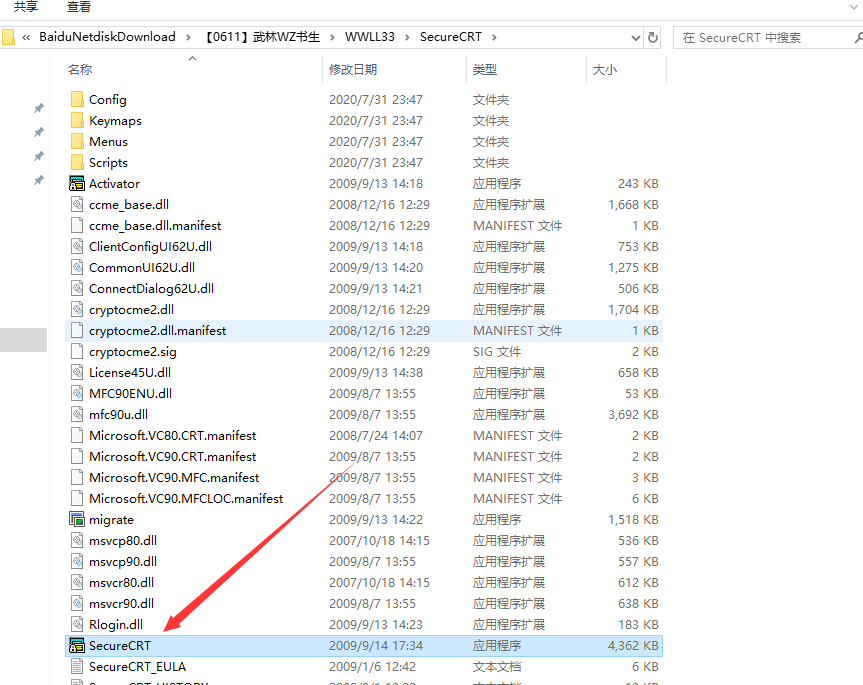Sort files by the 修改日期 column header

[x=353, y=70]
